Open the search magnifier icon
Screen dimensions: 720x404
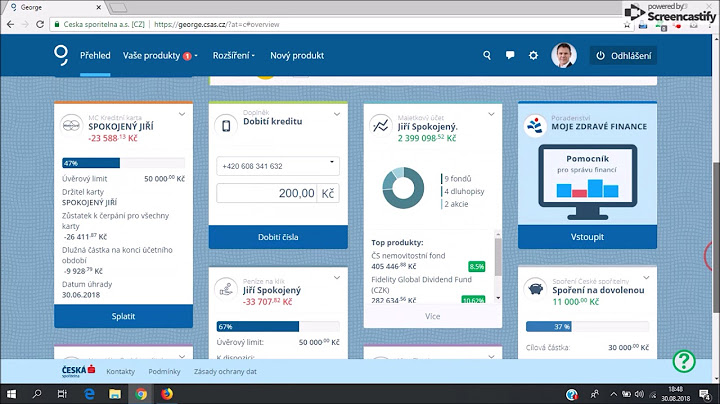[487, 55]
